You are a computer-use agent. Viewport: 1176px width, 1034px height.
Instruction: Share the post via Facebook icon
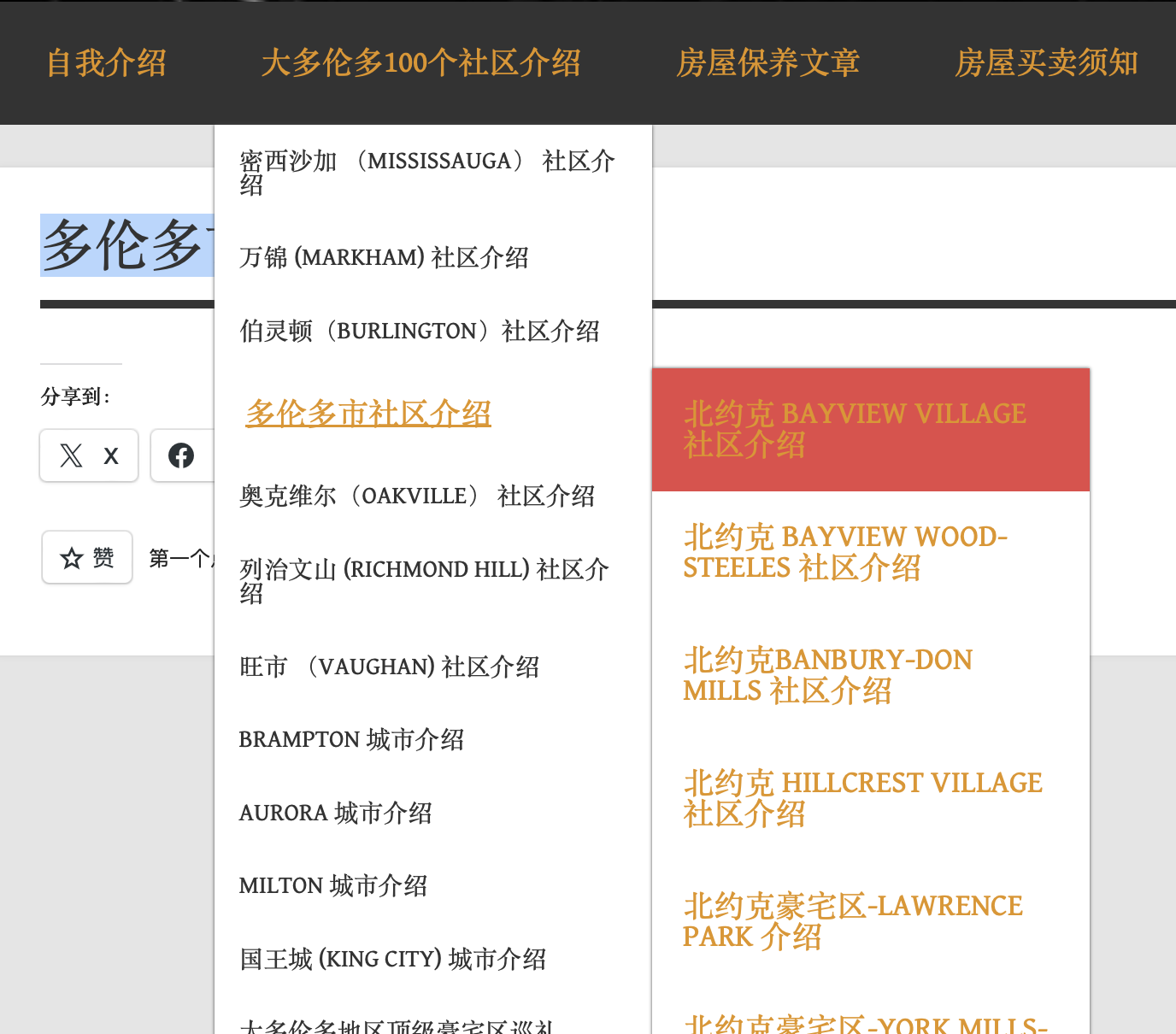(181, 455)
